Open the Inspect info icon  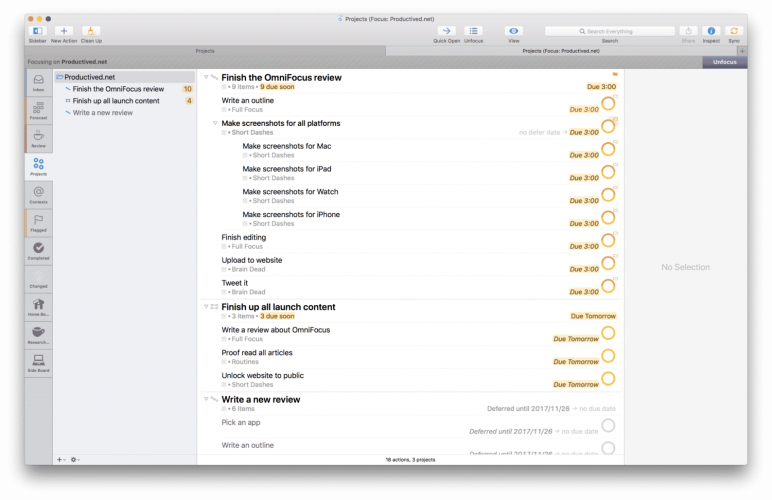[x=711, y=31]
